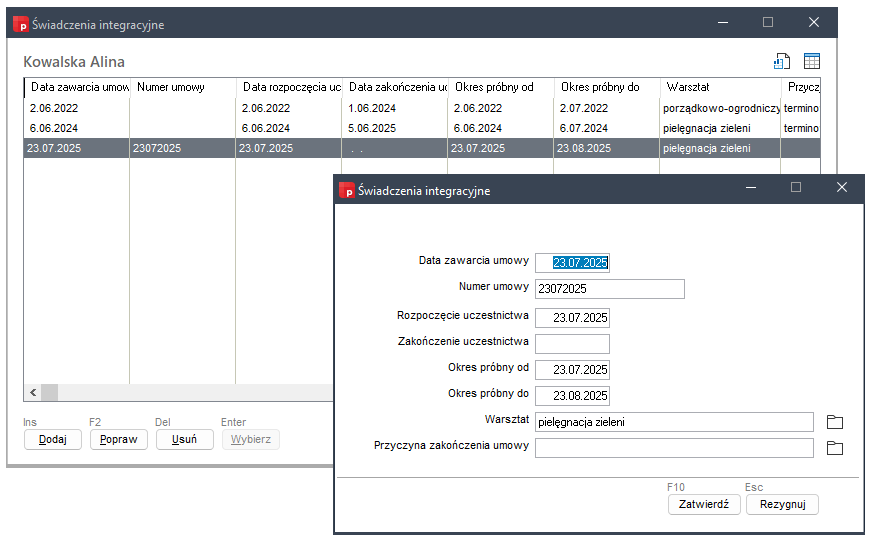Click the Popraw button
This screenshot has width=887, height=543.
tap(119, 439)
